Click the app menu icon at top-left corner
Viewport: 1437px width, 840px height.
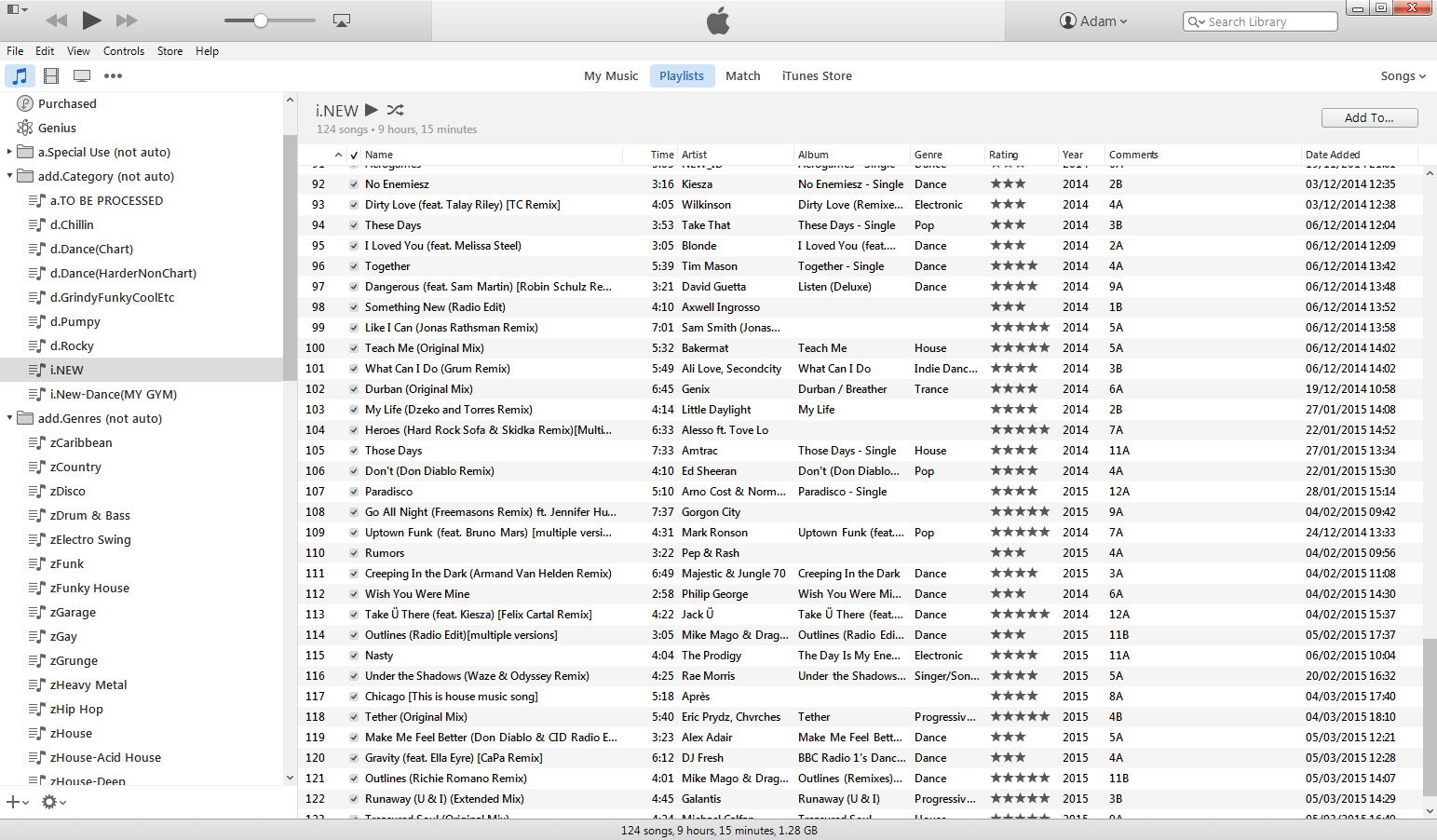(x=17, y=9)
